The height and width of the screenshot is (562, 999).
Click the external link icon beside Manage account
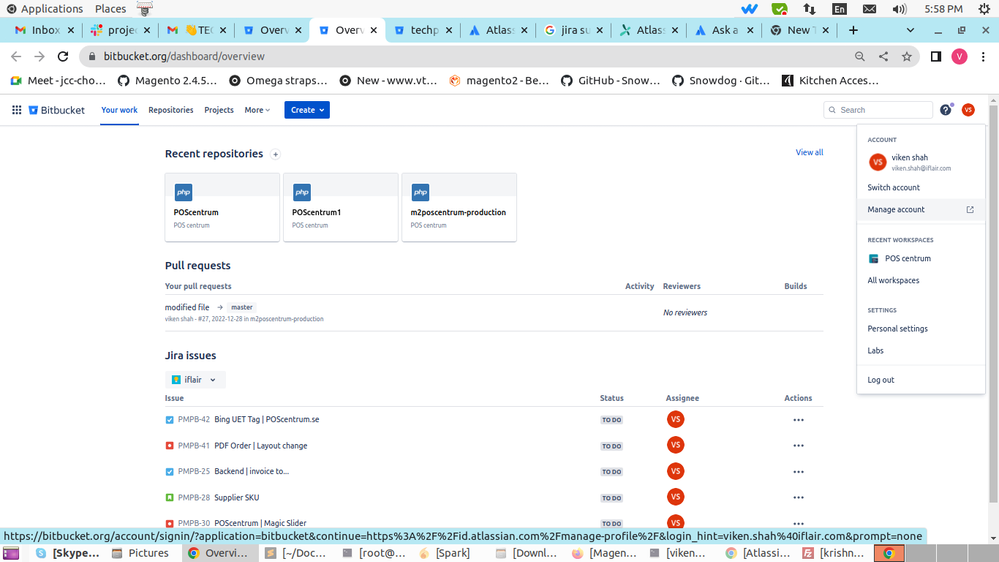(970, 210)
